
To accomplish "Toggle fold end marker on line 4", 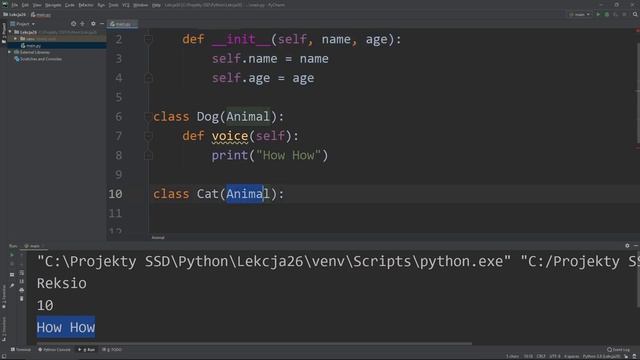I will tap(149, 78).
